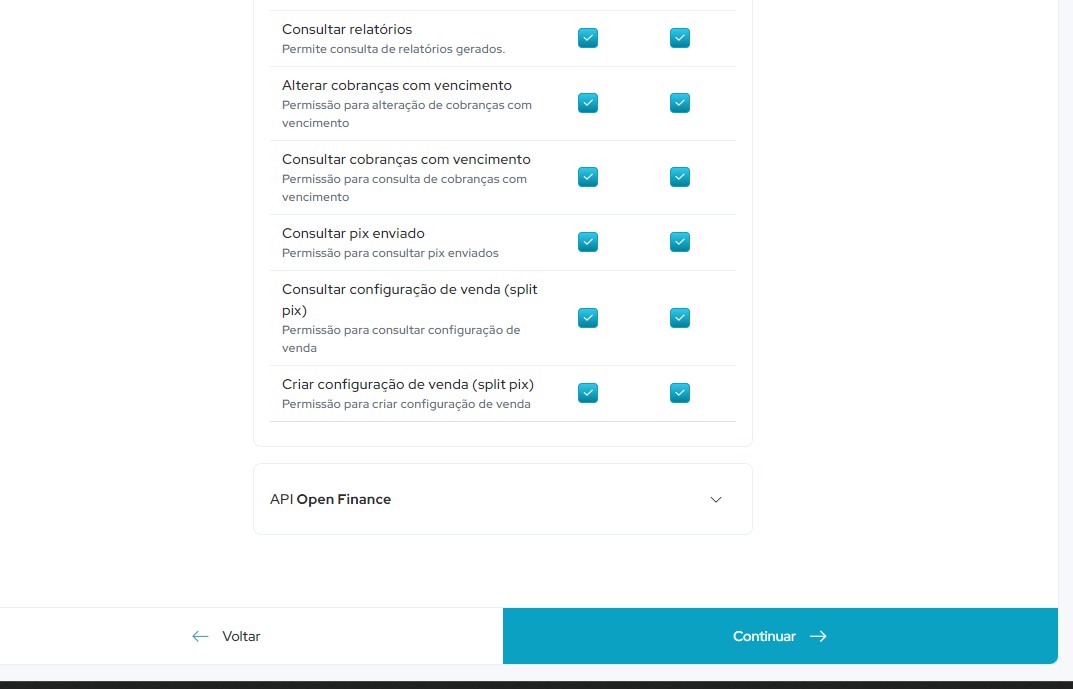Screen dimensions: 1073x689
Task: Toggle first checkbox for Alterar cobranças com vencimento
Action: 588,103
